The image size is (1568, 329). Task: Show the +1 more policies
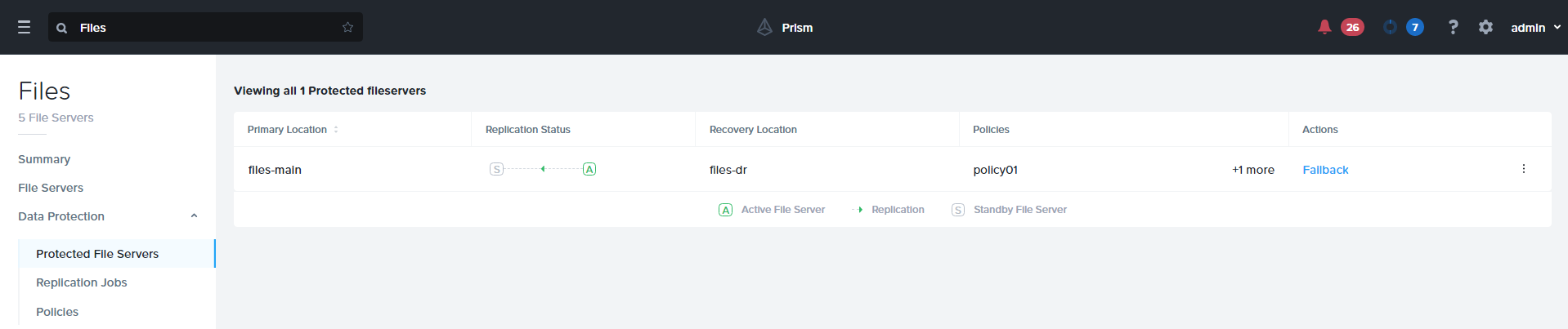coord(1253,170)
